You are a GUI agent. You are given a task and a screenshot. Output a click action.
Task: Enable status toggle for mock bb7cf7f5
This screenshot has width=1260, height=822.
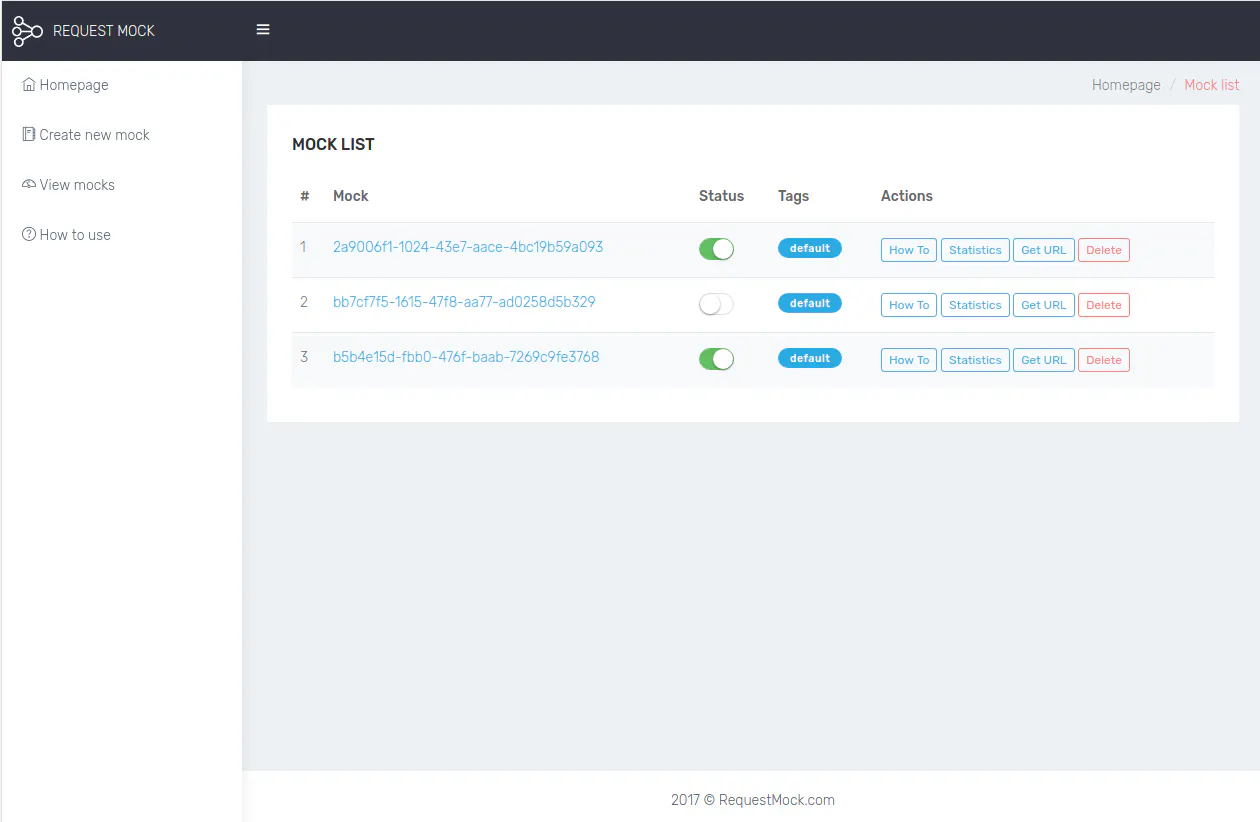coord(716,304)
